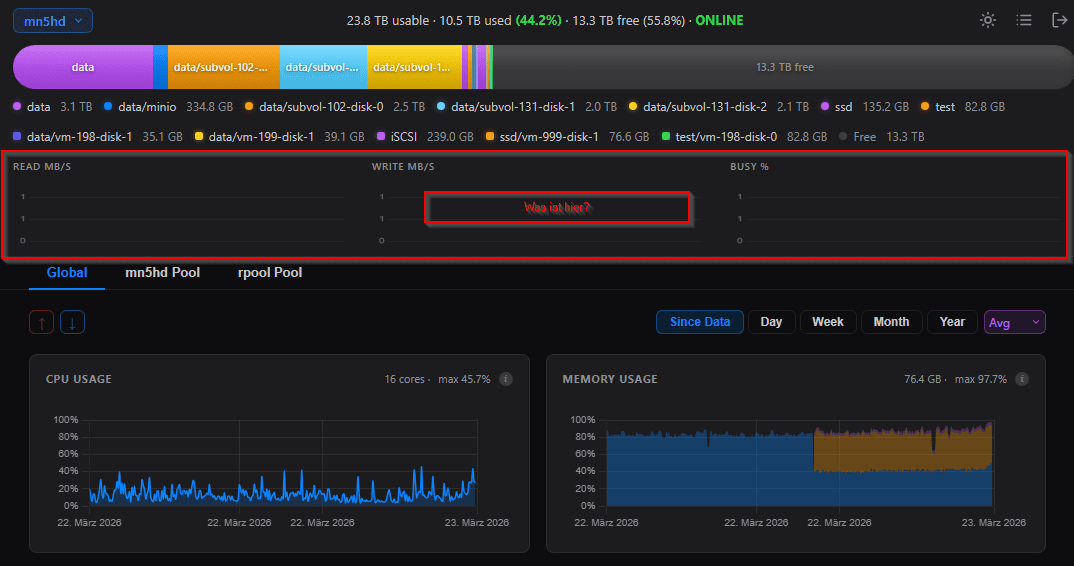Click the logout icon at top right

[x=1060, y=21]
